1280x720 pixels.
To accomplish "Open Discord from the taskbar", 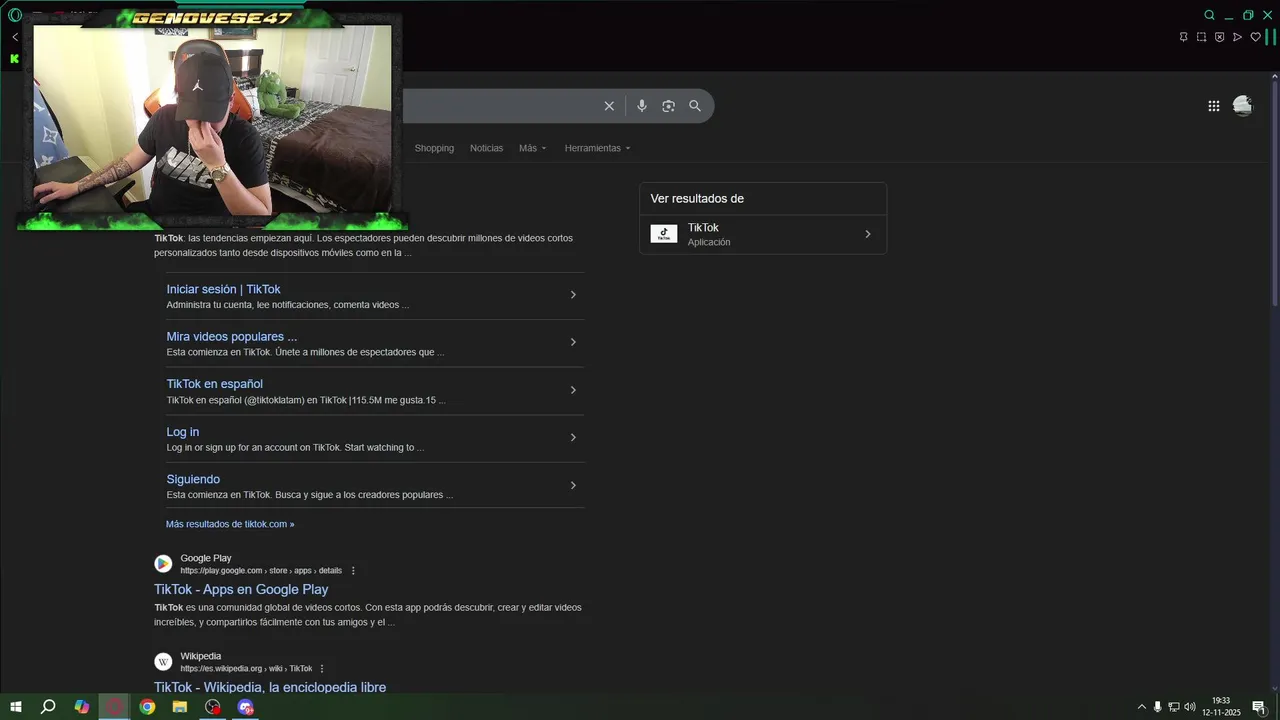I will [x=246, y=707].
